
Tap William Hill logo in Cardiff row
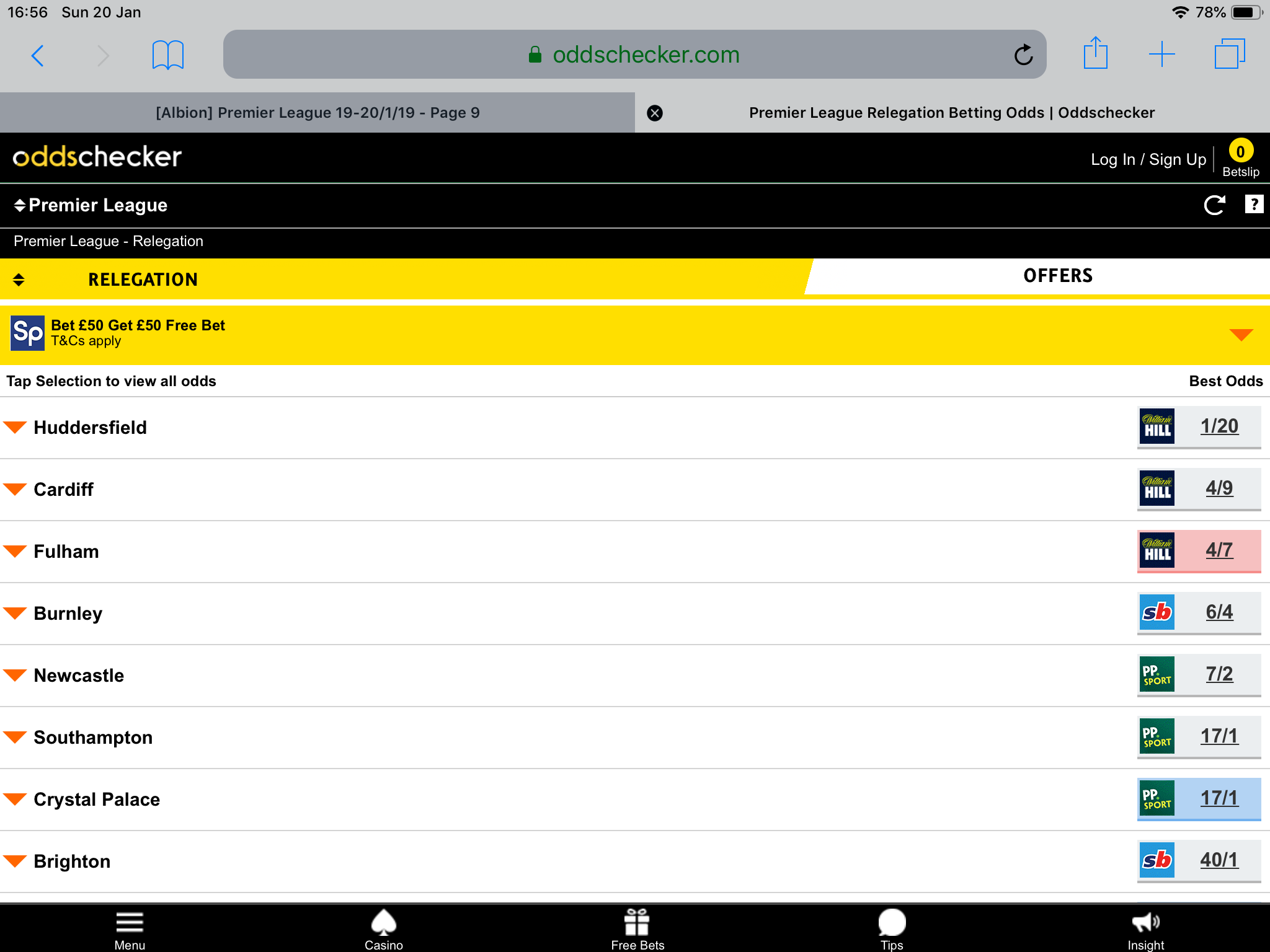[x=1157, y=488]
